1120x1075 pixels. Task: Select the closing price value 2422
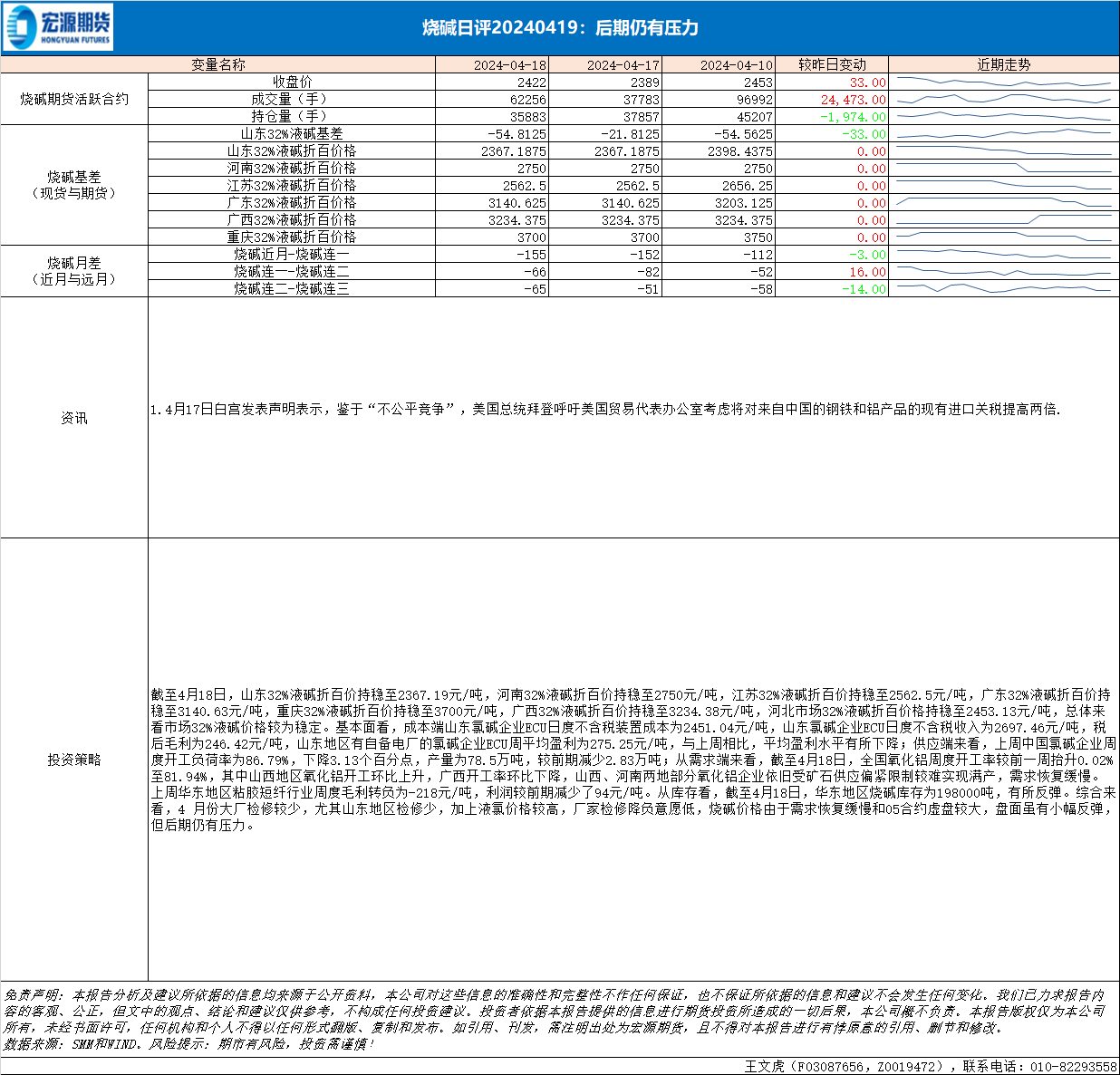point(532,82)
